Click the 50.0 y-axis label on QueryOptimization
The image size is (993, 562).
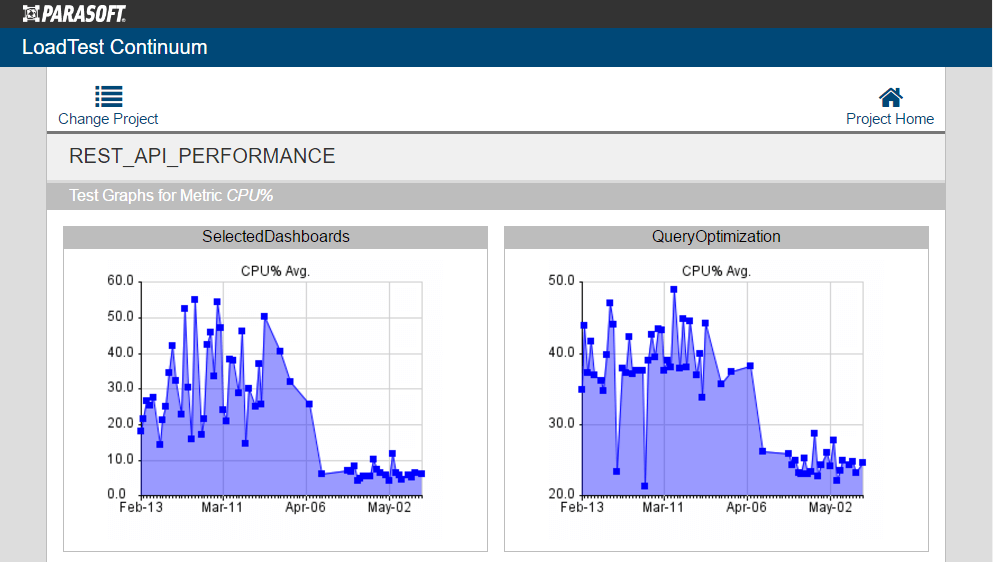click(x=561, y=281)
